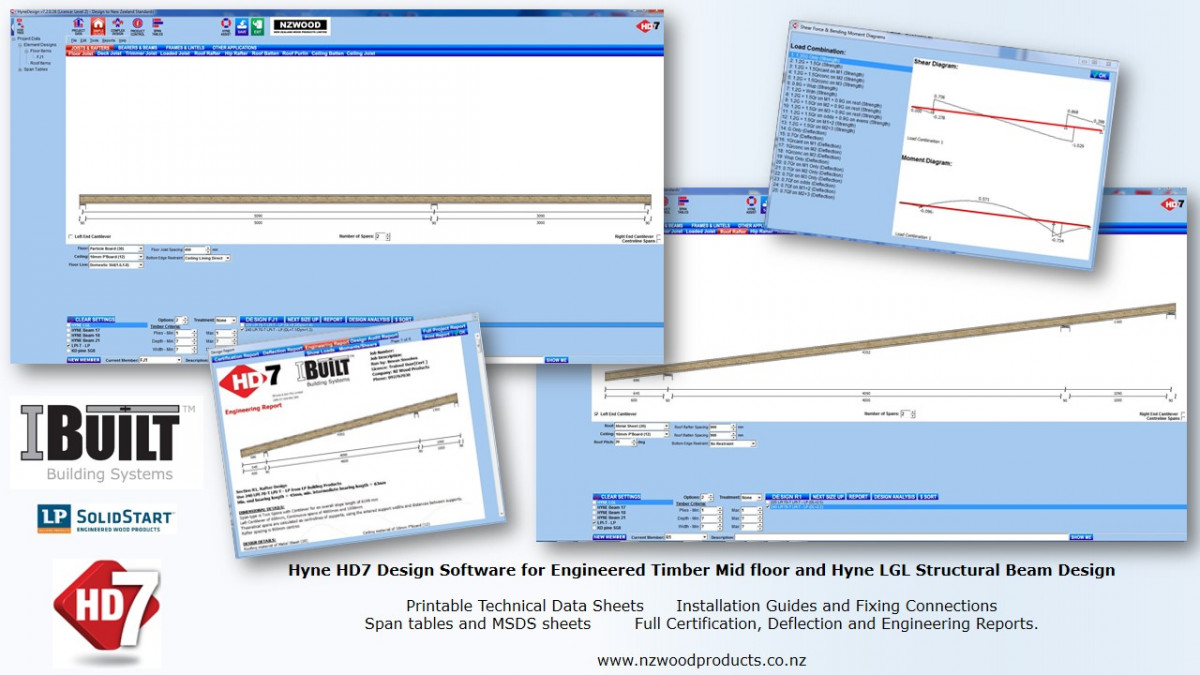Screen dimensions: 1200x675
Task: Open Ceiling dropdown in floor joist window
Action: (118, 257)
